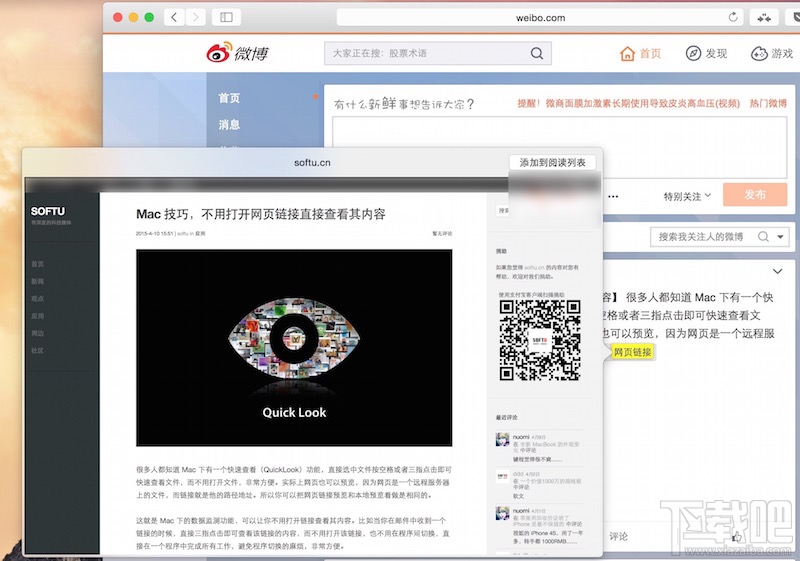Viewport: 800px width, 561px height.
Task: Select 首页 in the left sidebar
Action: (x=229, y=98)
